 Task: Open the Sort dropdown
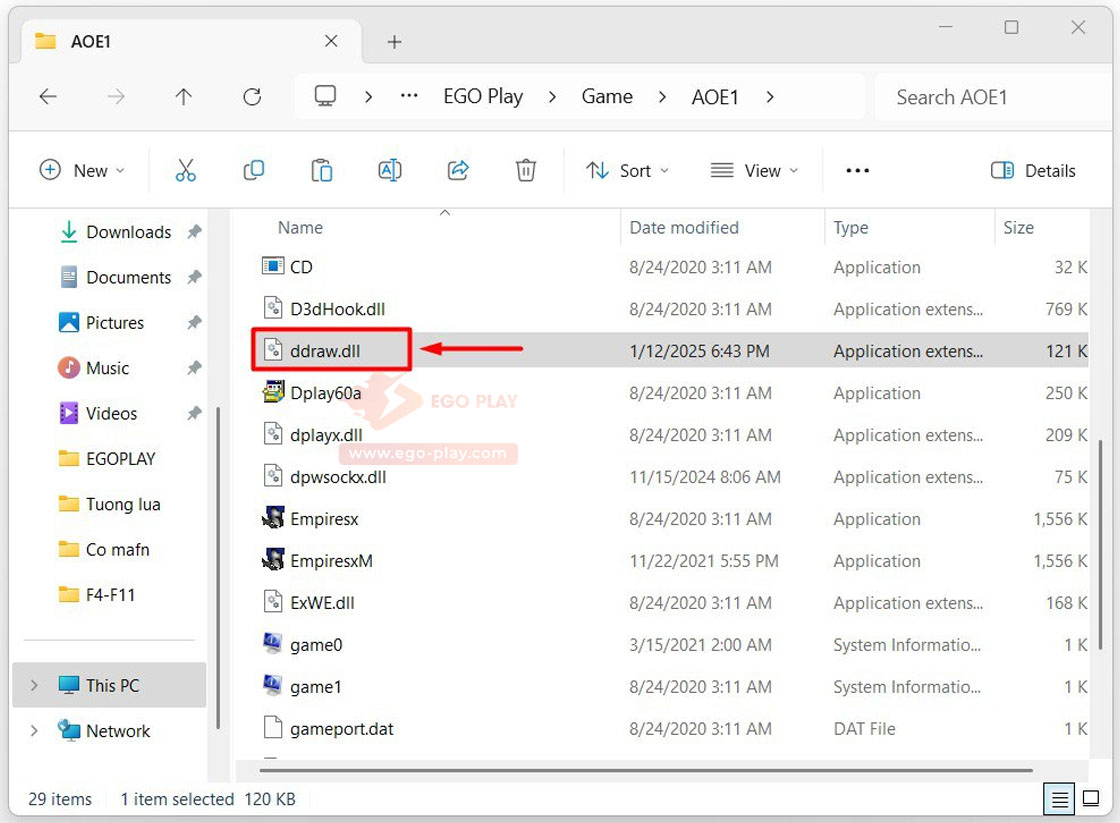627,171
